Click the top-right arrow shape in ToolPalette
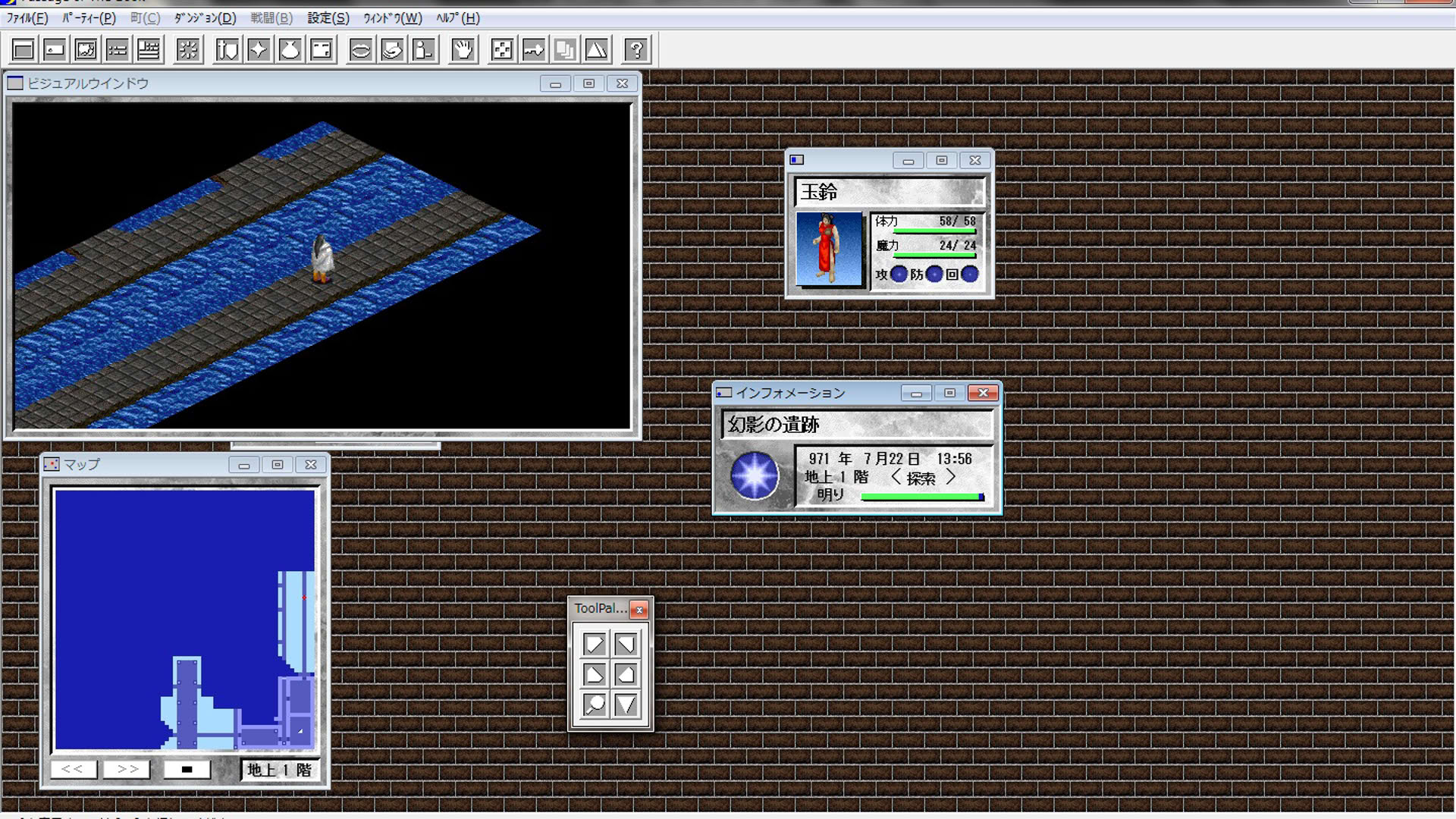The height and width of the screenshot is (819, 1456). click(626, 644)
